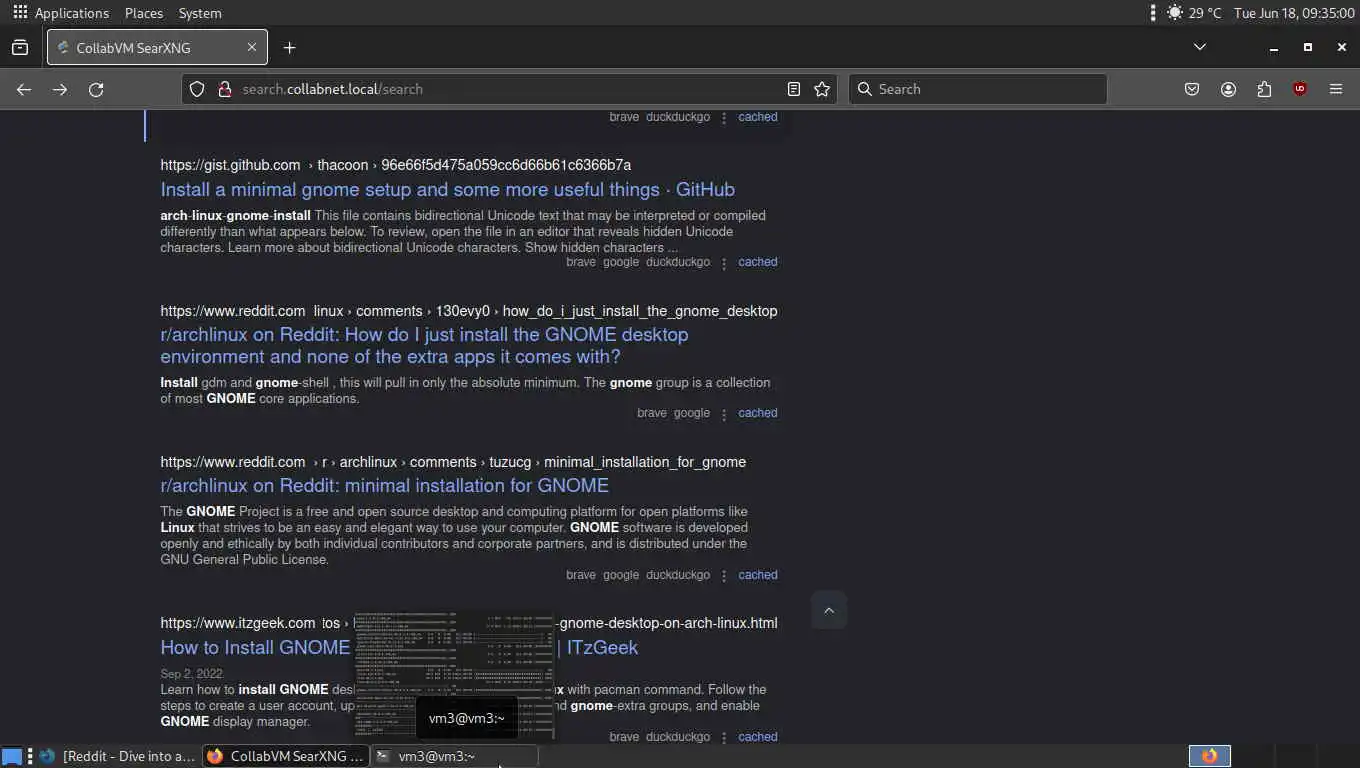Open the Firefox hamburger application menu

click(x=1336, y=89)
